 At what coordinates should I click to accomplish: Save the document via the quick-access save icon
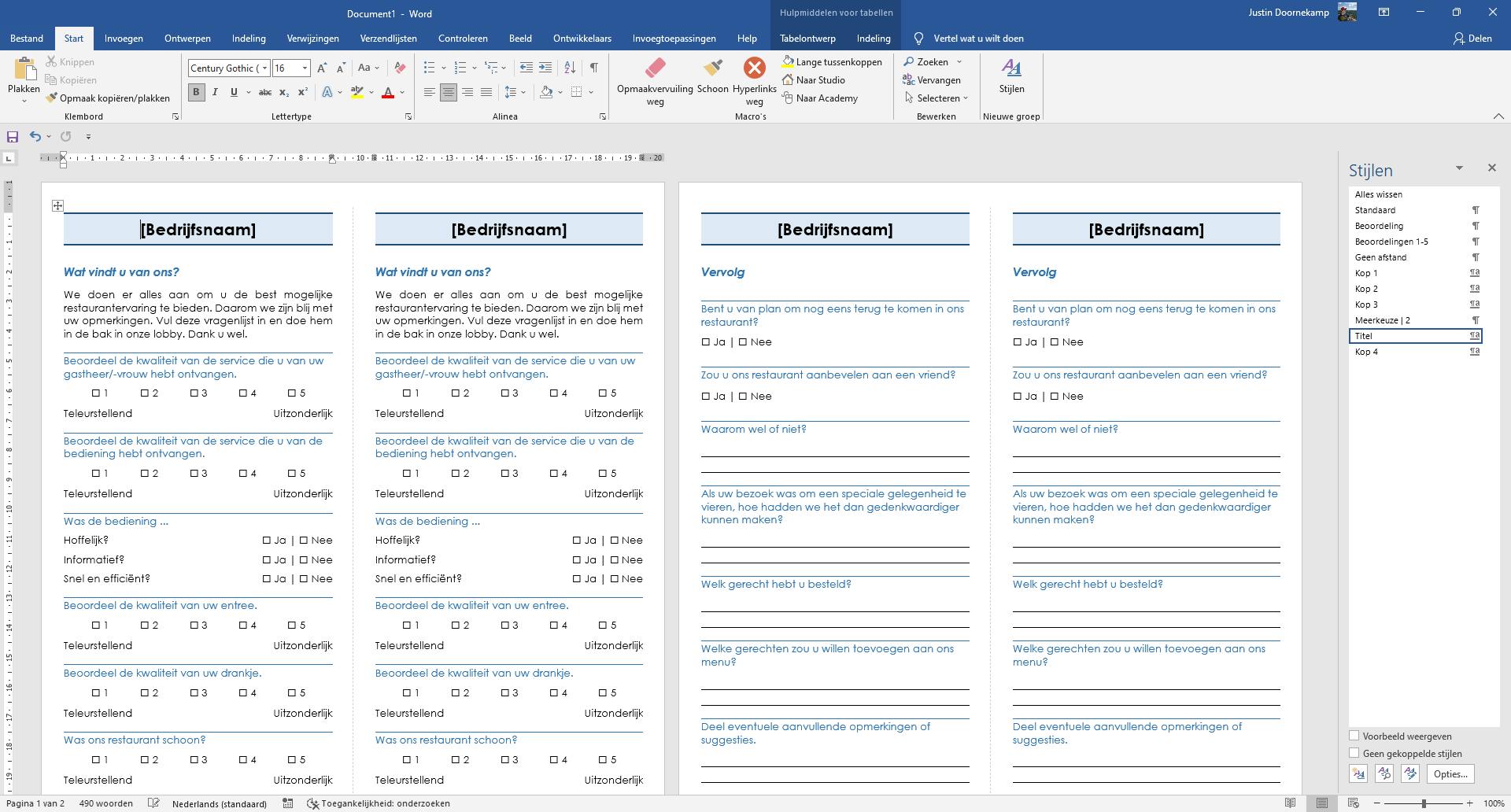[x=13, y=137]
